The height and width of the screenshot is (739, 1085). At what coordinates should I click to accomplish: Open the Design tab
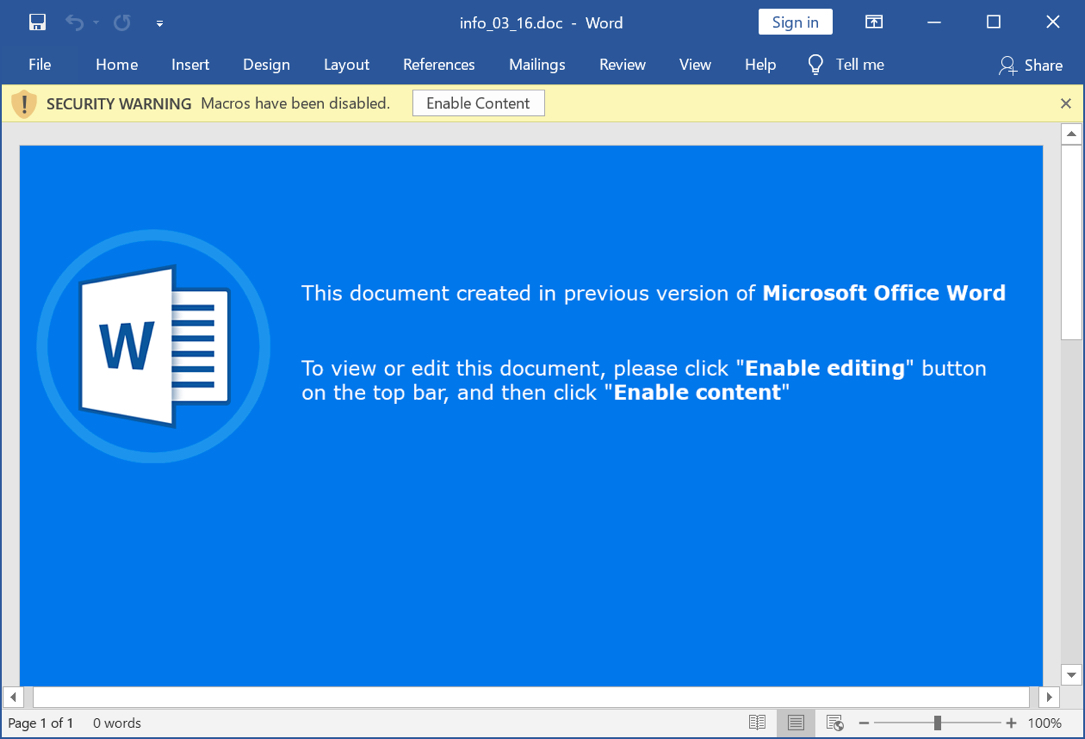tap(266, 64)
